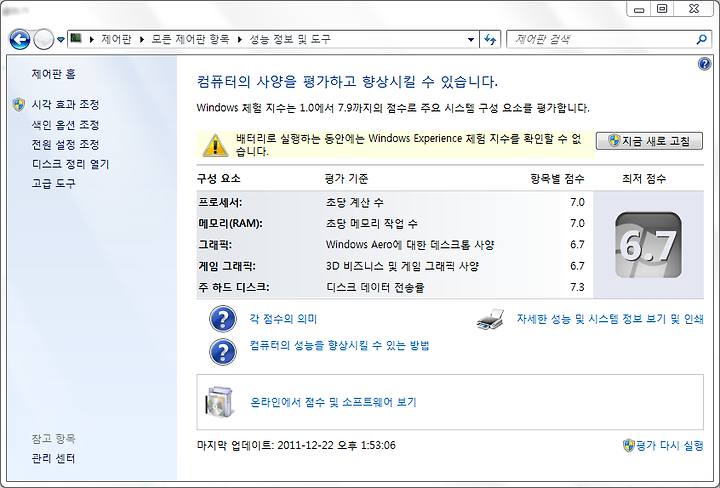Select the 게임 그래픽: row label
This screenshot has height=488, width=720.
(x=227, y=266)
